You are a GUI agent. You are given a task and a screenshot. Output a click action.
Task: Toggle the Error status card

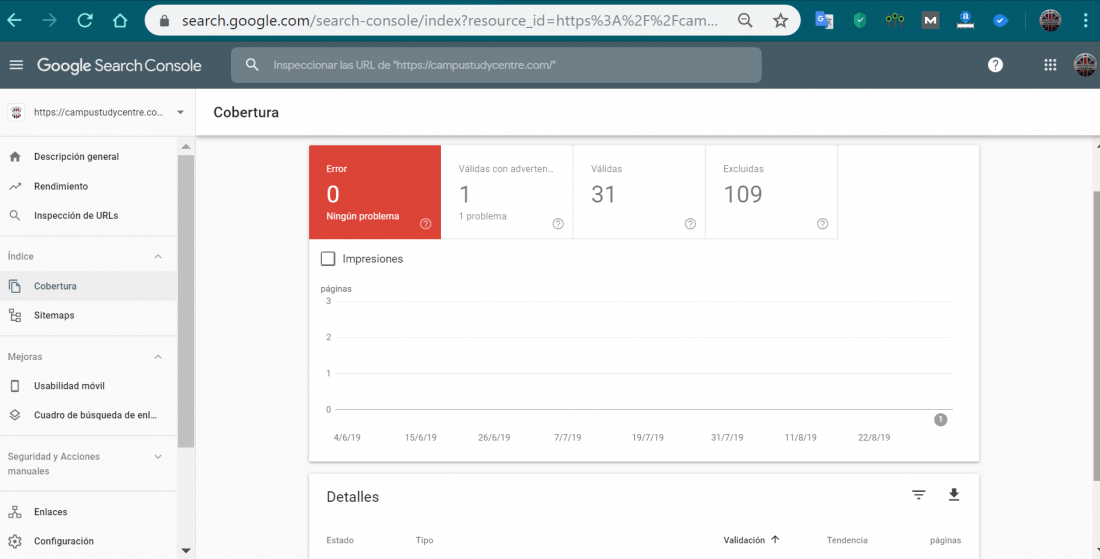[x=375, y=192]
